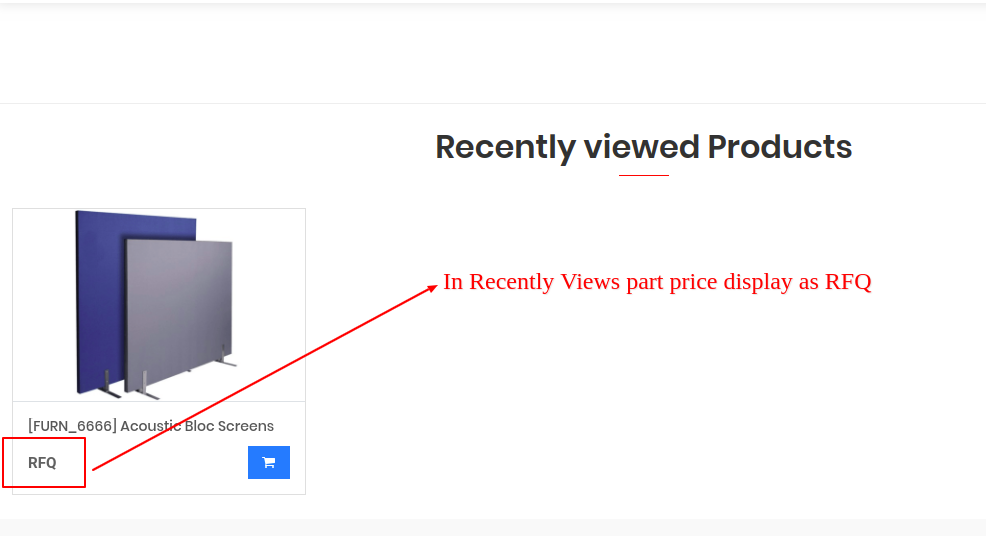
Task: Click the red arrowhead near the annotation
Action: (432, 288)
